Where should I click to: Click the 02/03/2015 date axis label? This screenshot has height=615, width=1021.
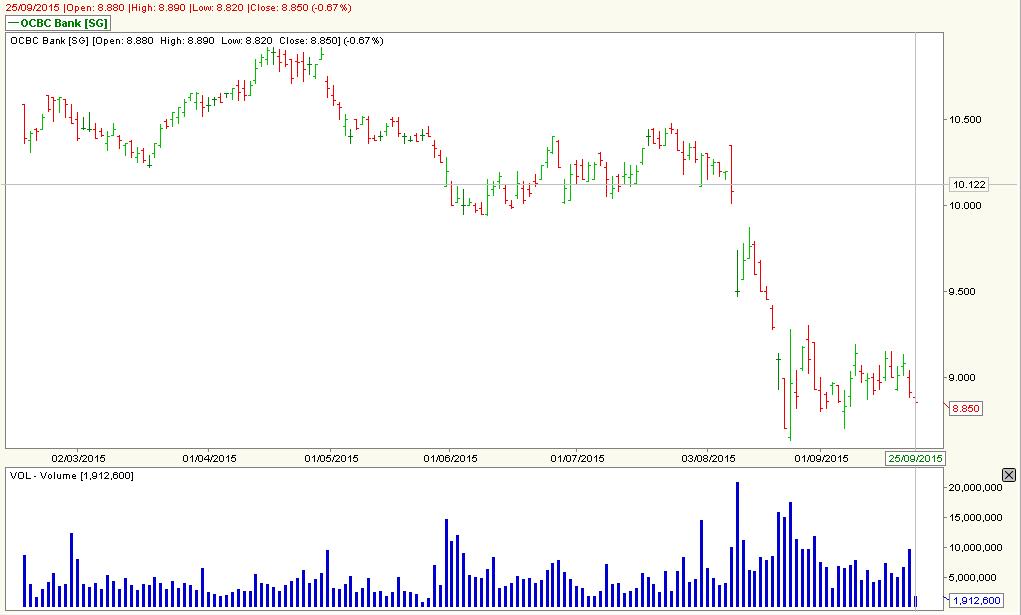(x=78, y=456)
